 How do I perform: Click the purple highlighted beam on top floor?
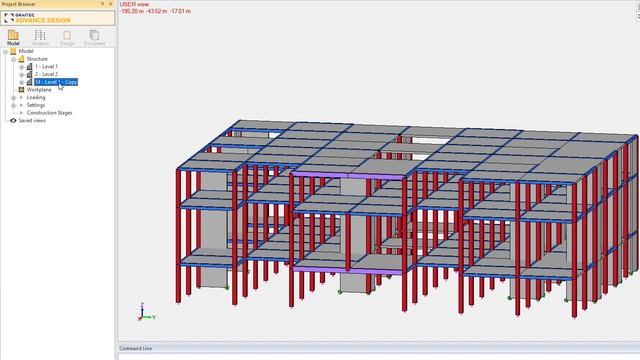[x=348, y=175]
